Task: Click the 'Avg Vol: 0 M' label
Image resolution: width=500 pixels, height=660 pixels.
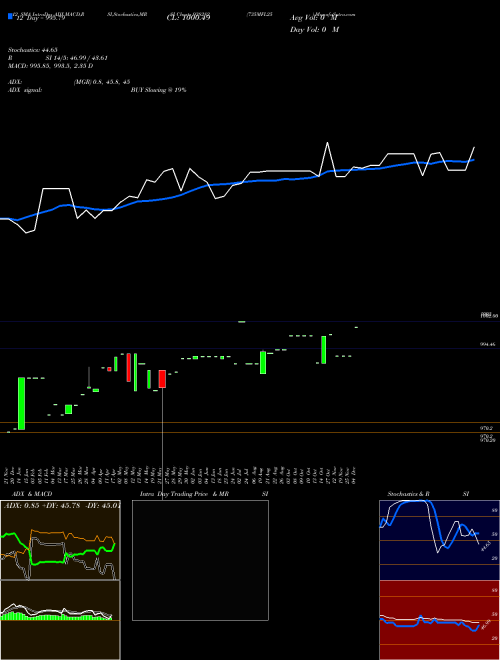Action: pos(314,18)
